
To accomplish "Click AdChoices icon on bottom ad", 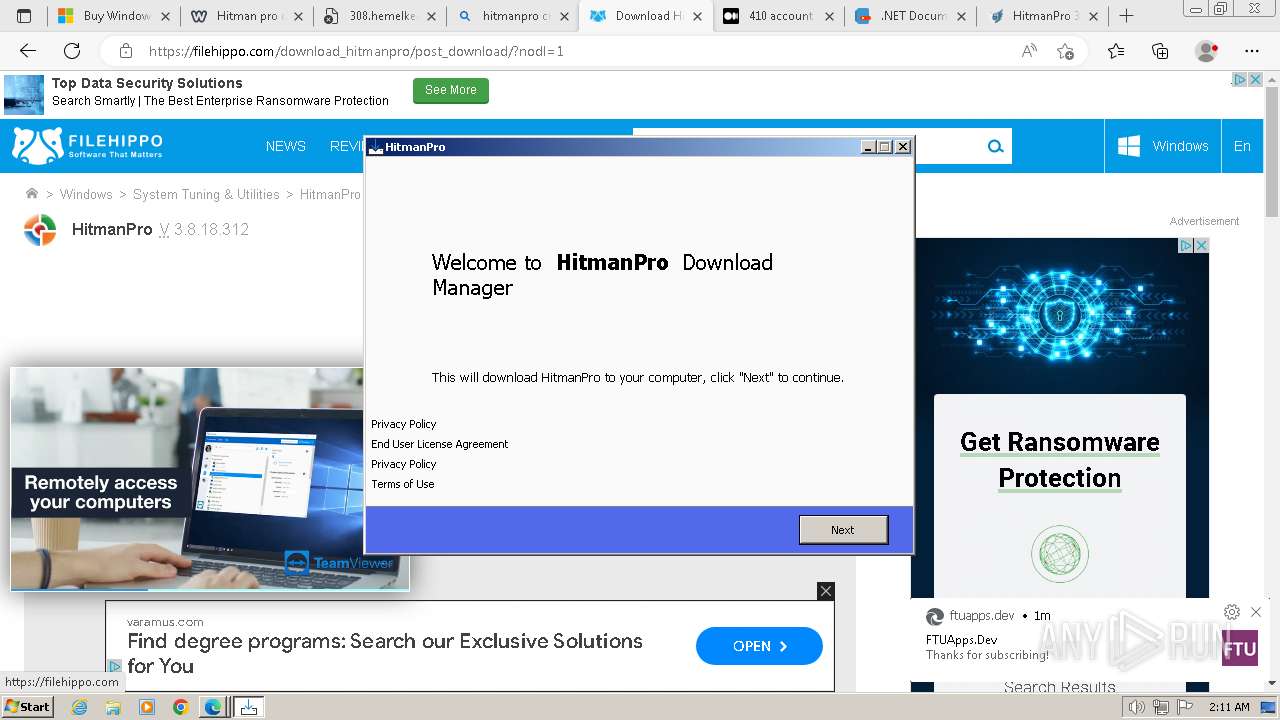I will click(115, 666).
